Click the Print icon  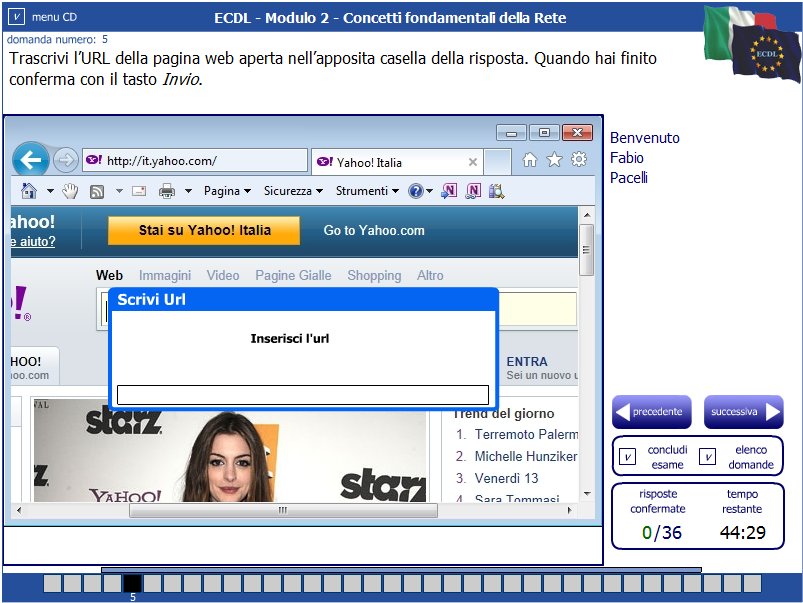[x=166, y=190]
